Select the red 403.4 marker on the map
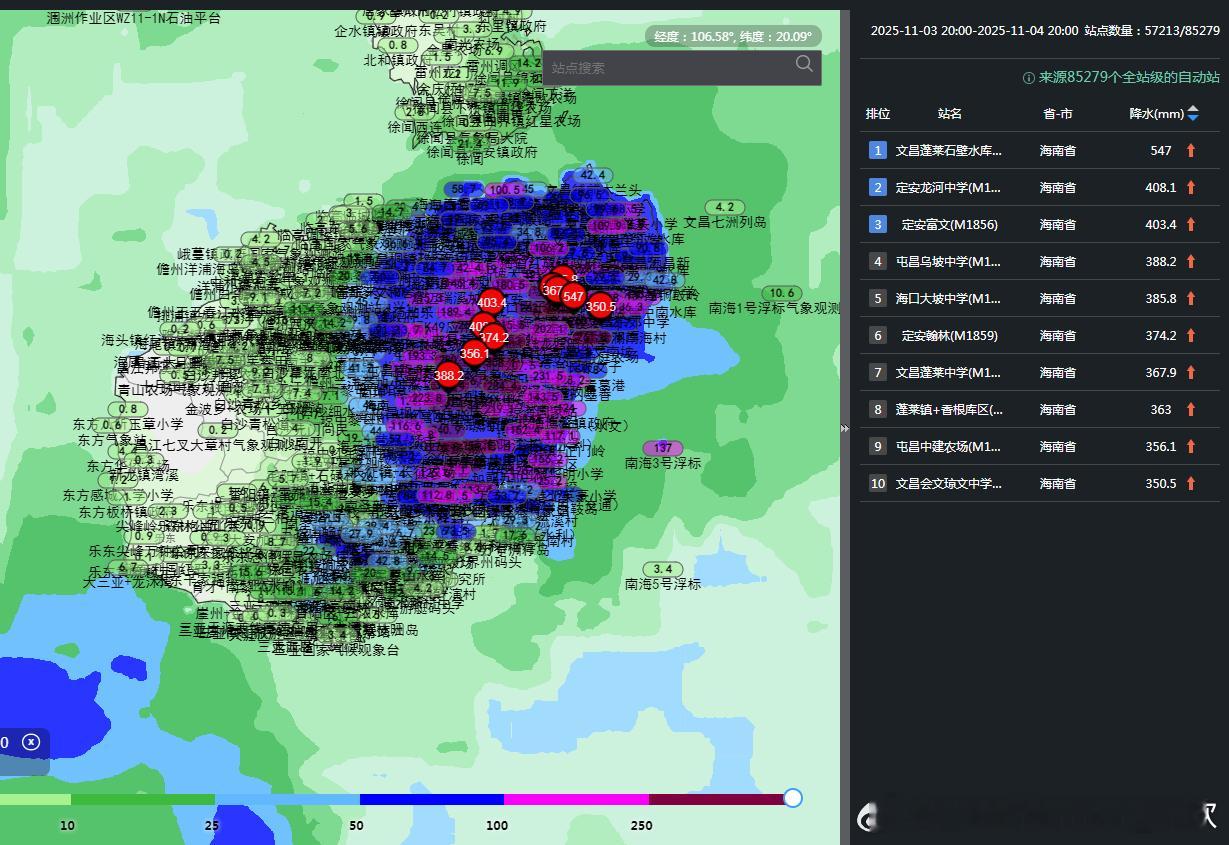The width and height of the screenshot is (1229, 845). pos(491,302)
